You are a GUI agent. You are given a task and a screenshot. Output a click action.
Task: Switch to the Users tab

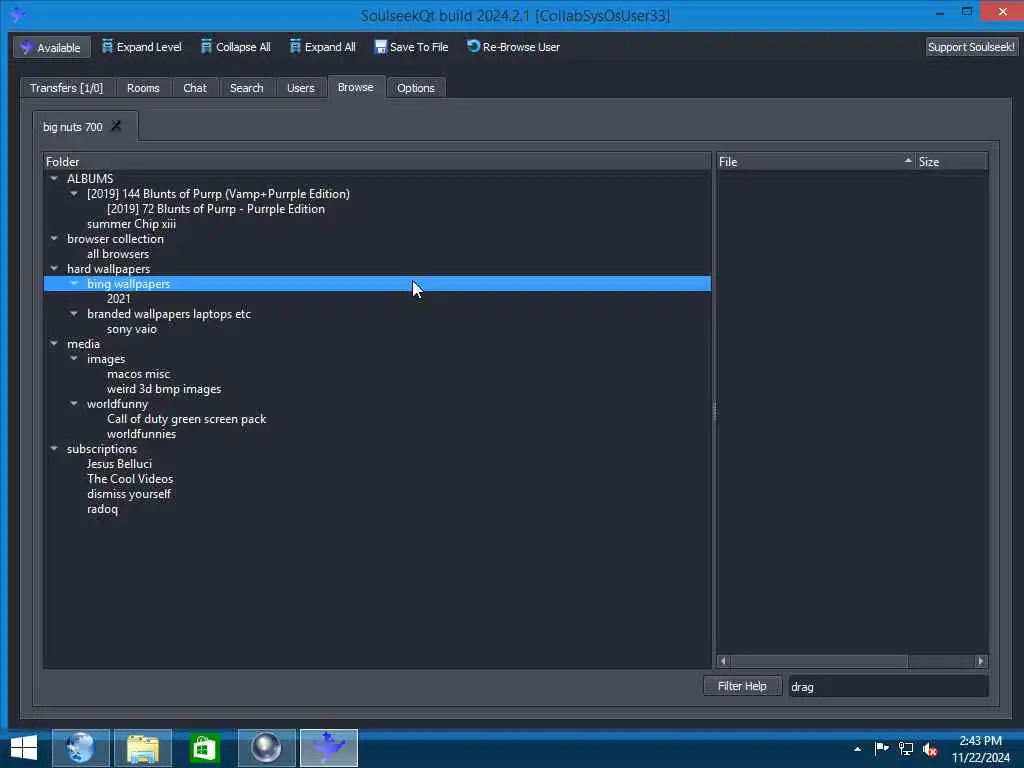pos(300,88)
